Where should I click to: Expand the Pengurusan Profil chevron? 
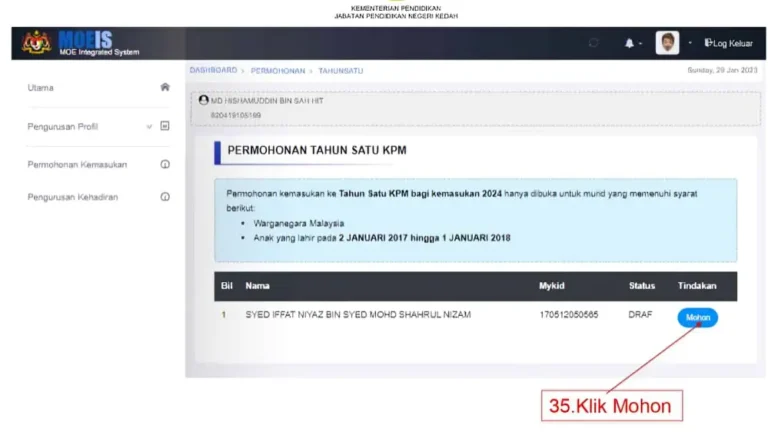click(149, 126)
